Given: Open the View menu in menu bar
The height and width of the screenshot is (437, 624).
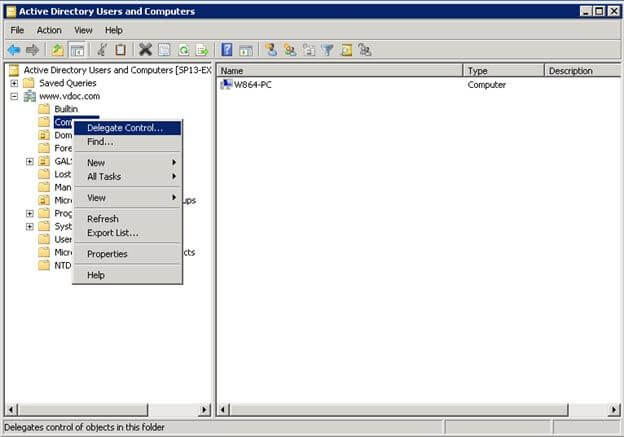Looking at the screenshot, I should tap(83, 30).
